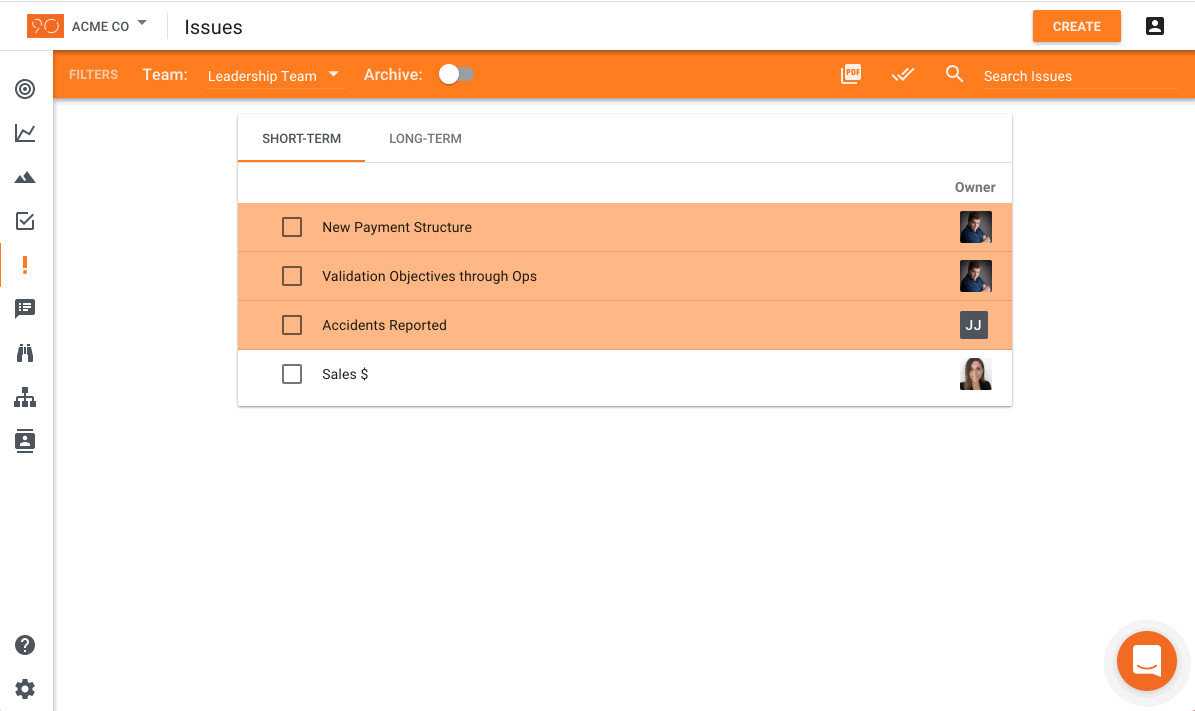Open the Accountability Chart hierarchy icon
The image size is (1195, 711).
pos(25,397)
